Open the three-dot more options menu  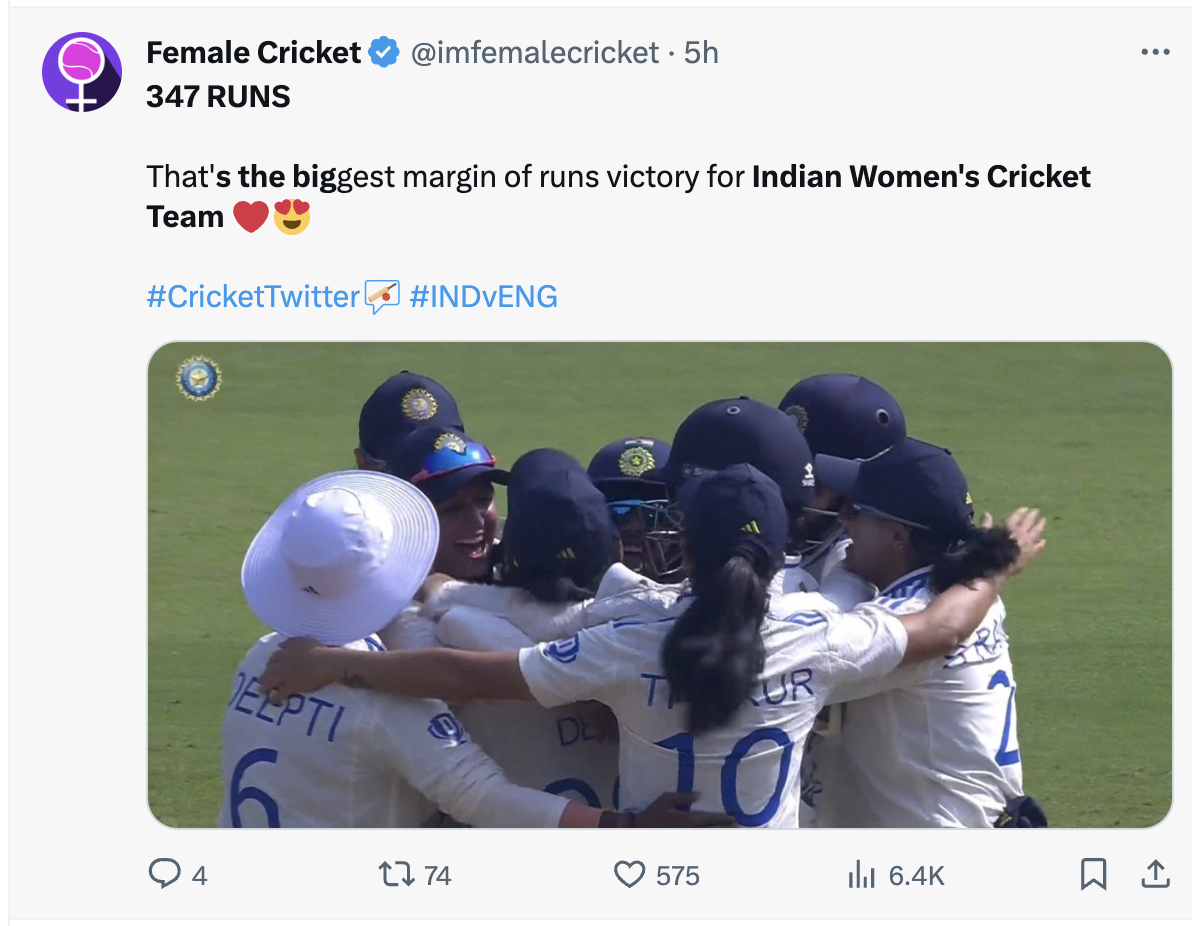point(1154,52)
